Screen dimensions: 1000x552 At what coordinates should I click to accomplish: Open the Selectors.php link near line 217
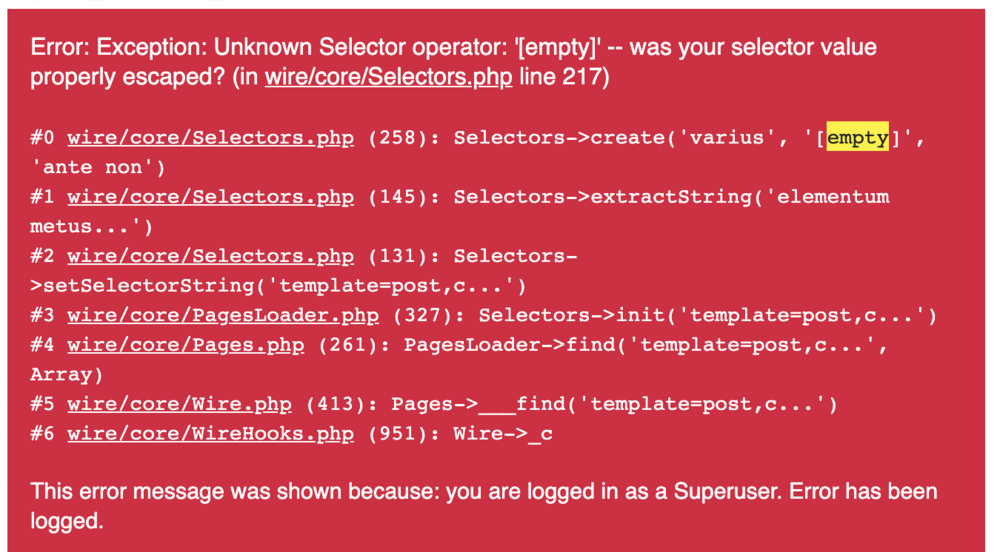pyautogui.click(x=388, y=78)
